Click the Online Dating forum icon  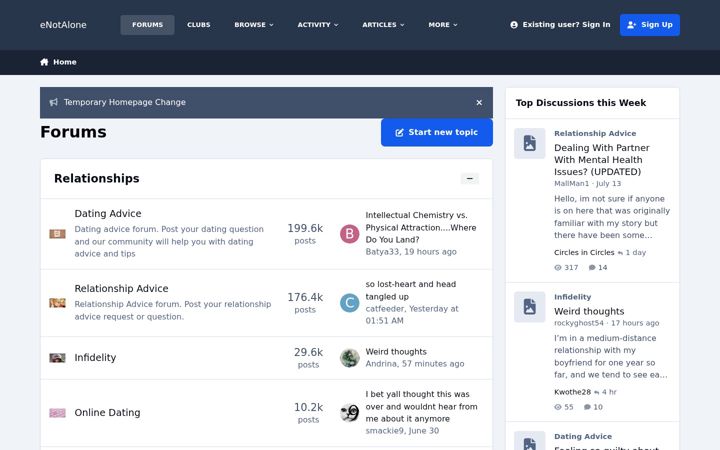pyautogui.click(x=57, y=413)
